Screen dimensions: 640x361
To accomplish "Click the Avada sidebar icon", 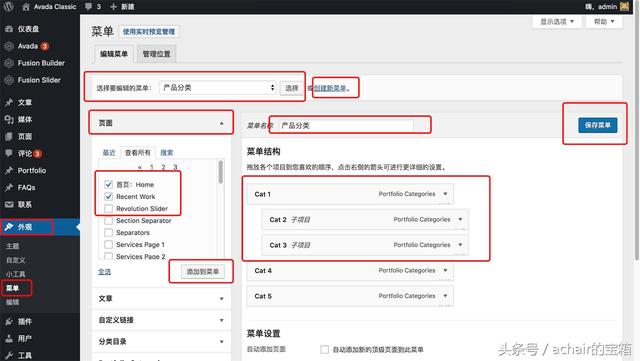I will point(9,46).
